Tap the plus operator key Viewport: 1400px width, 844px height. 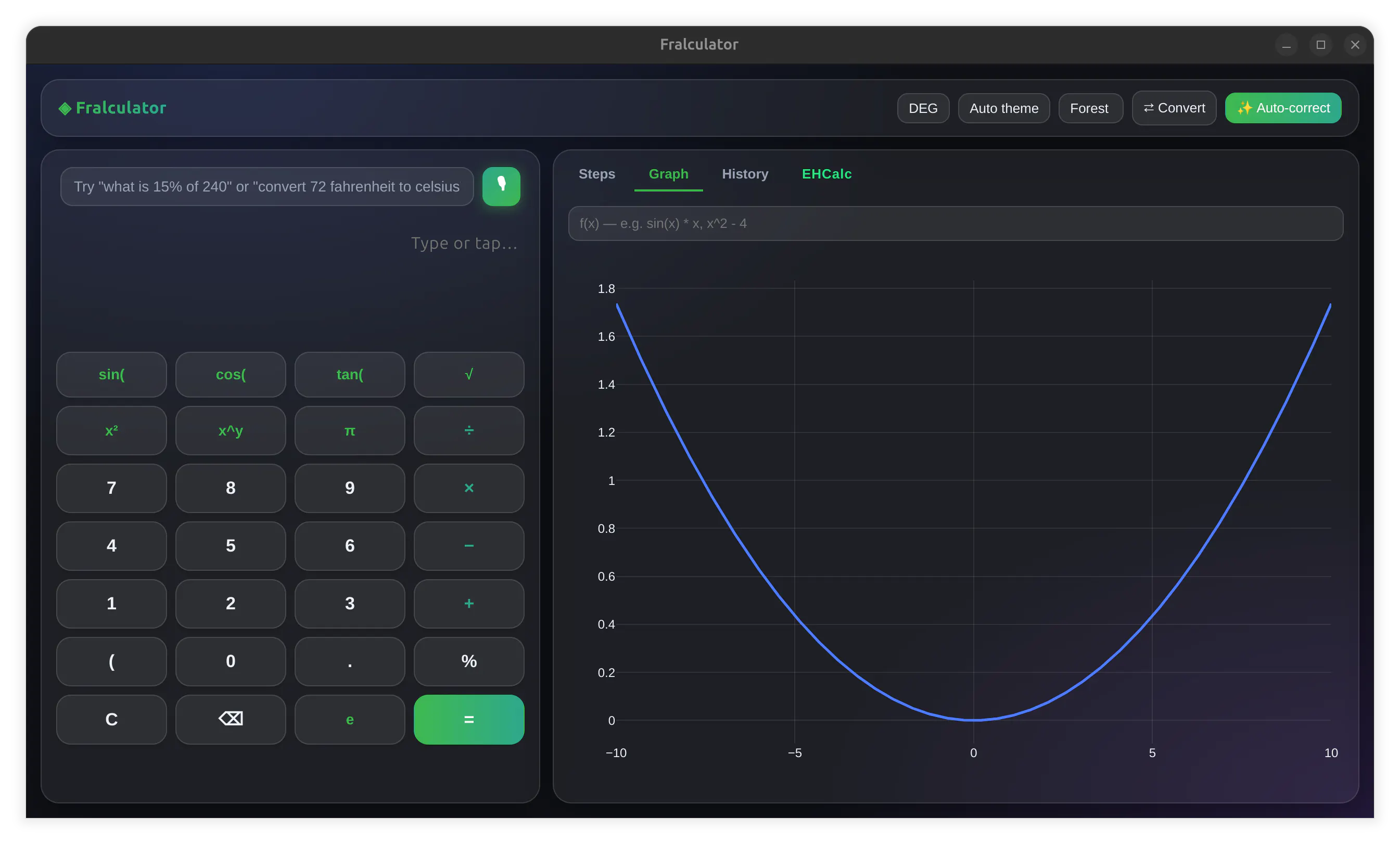(469, 603)
